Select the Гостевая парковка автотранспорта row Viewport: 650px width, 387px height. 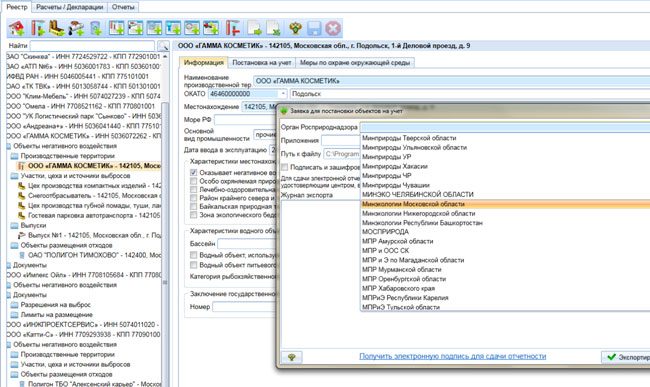94,215
